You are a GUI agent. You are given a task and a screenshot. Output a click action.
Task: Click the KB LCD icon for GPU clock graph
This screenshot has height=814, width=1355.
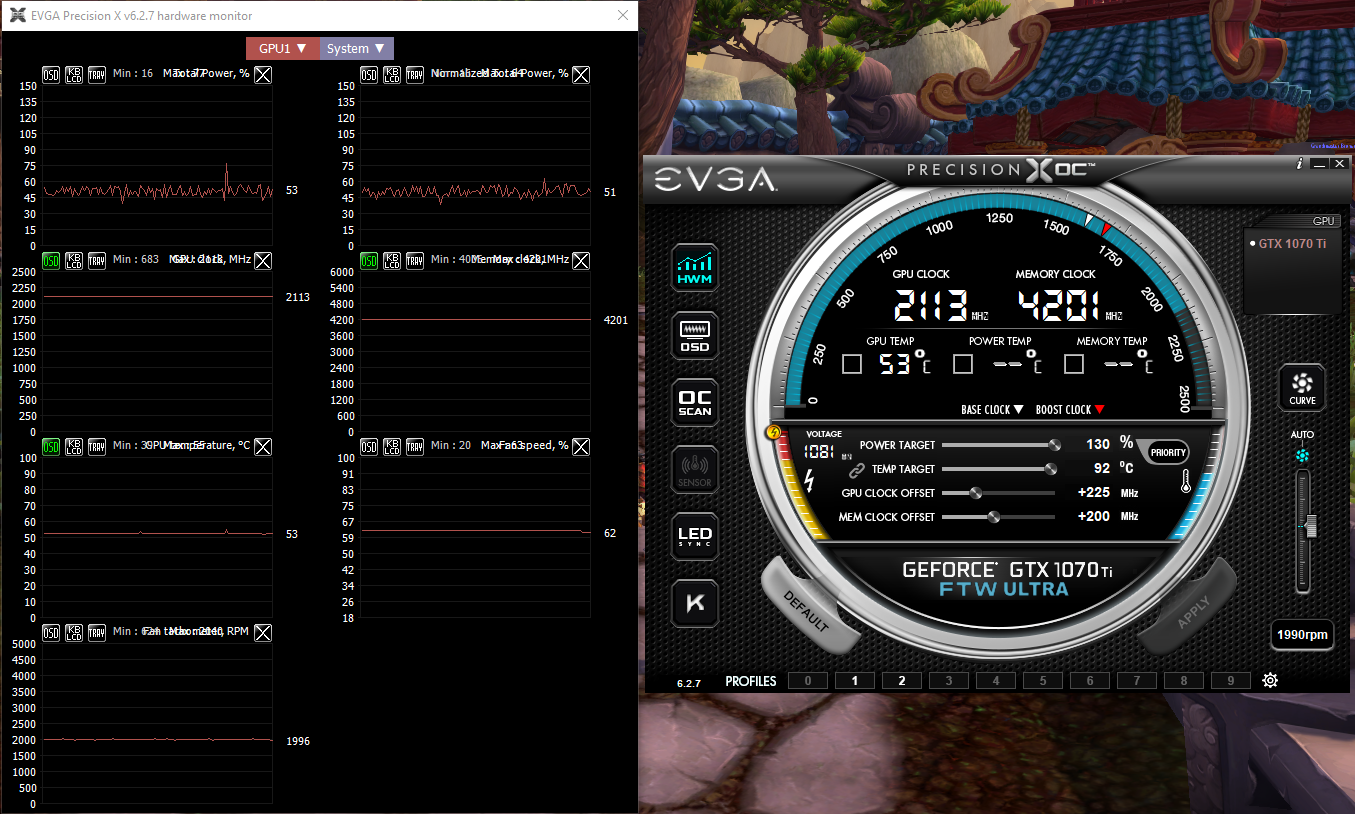point(75,260)
